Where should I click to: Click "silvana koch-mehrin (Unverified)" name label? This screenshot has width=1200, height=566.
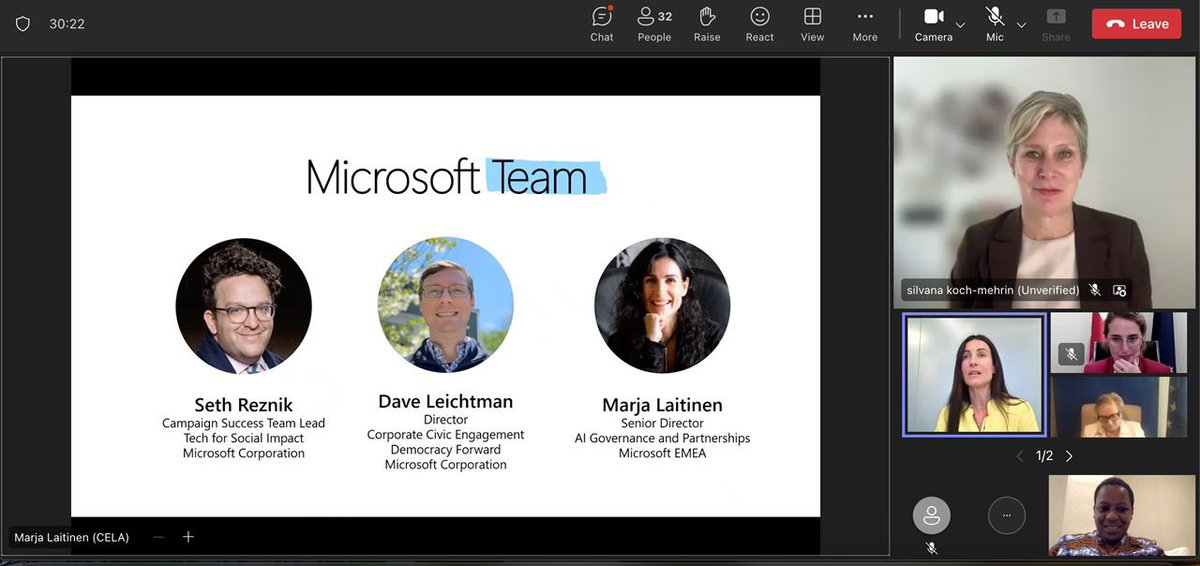click(x=993, y=290)
